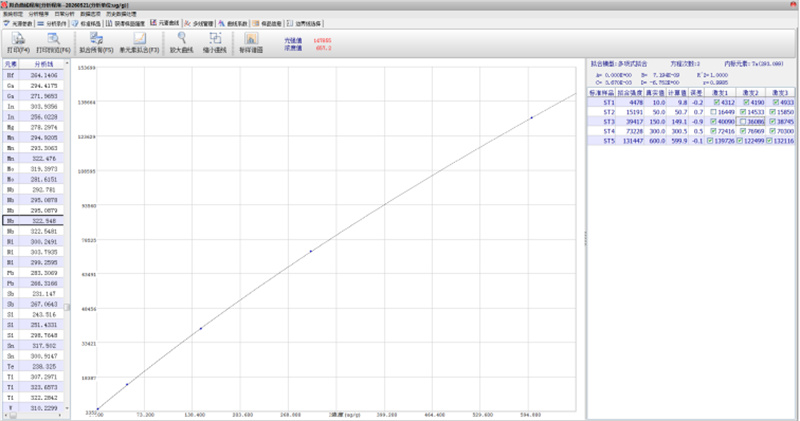Click the curve data point near 594.000
Screen dimensions: 800x421
531,118
